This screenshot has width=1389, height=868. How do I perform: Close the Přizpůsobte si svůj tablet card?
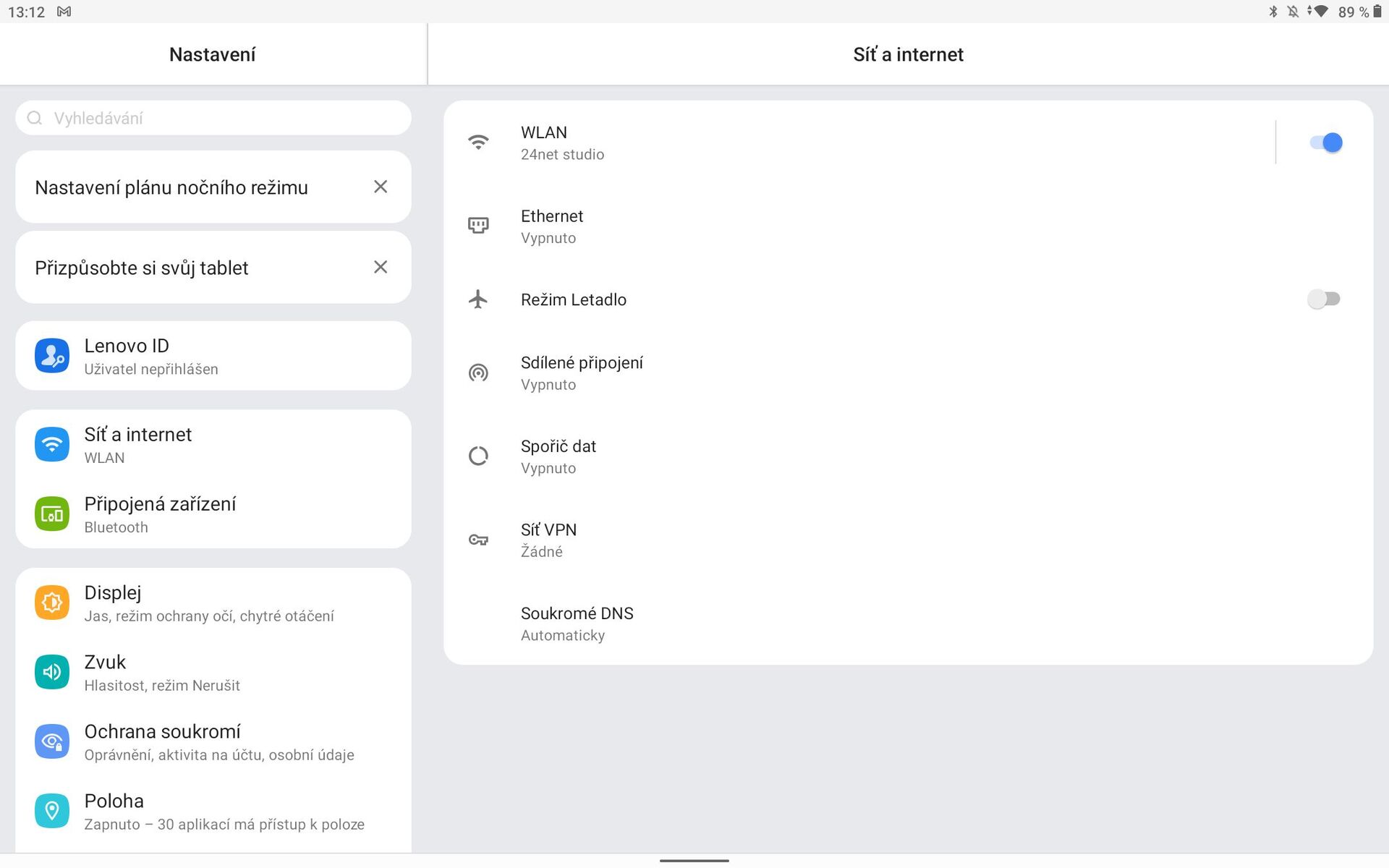[381, 267]
